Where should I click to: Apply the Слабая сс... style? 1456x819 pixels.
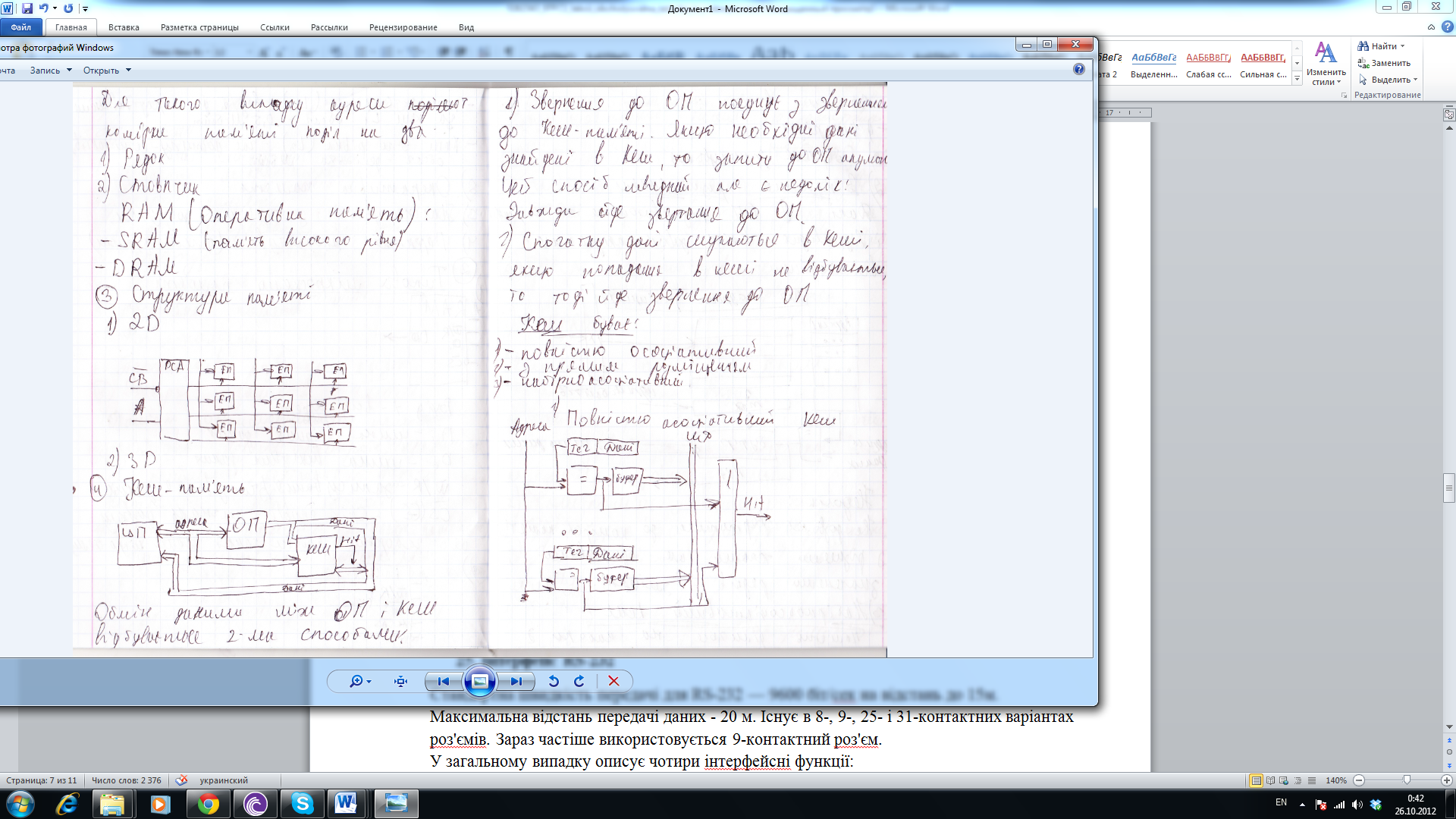point(1209,64)
